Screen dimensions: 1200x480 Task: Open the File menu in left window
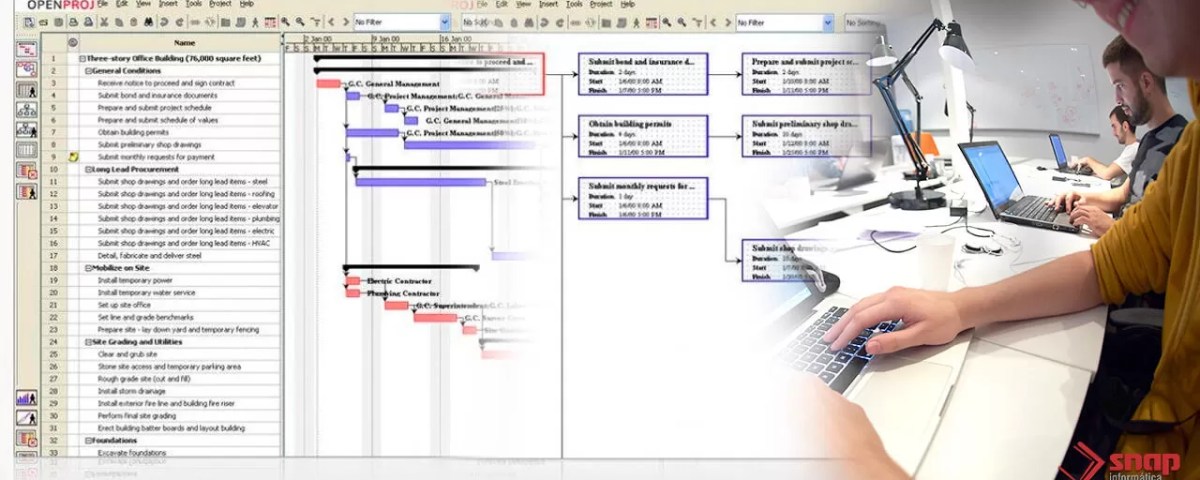point(102,4)
